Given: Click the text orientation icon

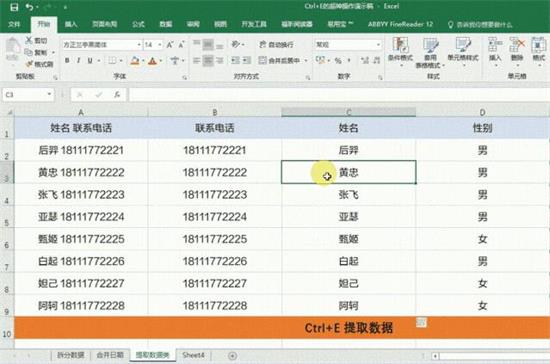Looking at the screenshot, I should [x=236, y=45].
